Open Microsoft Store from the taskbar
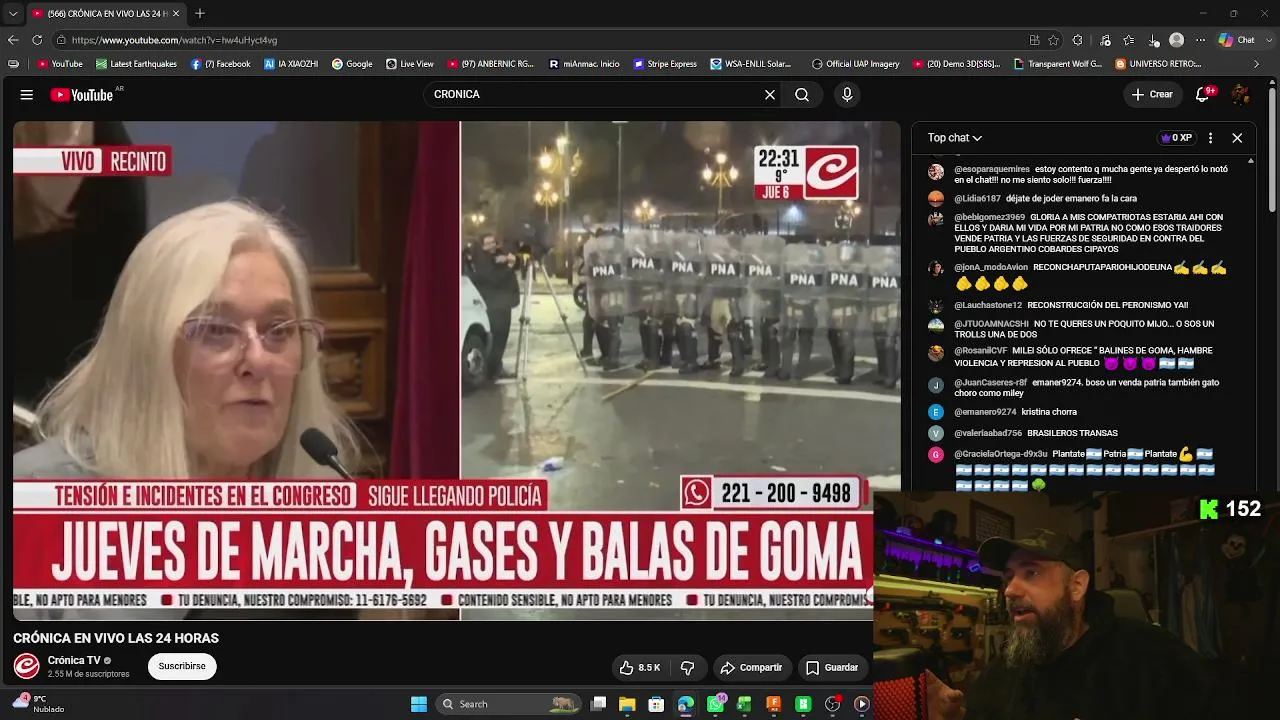Screen dimensions: 1280x720 pos(656,704)
